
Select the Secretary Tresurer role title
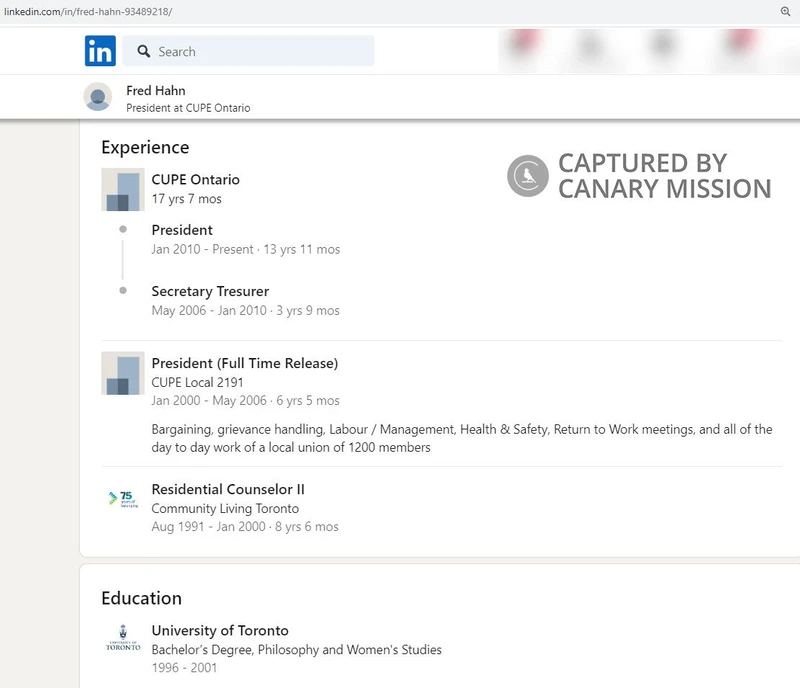click(210, 291)
